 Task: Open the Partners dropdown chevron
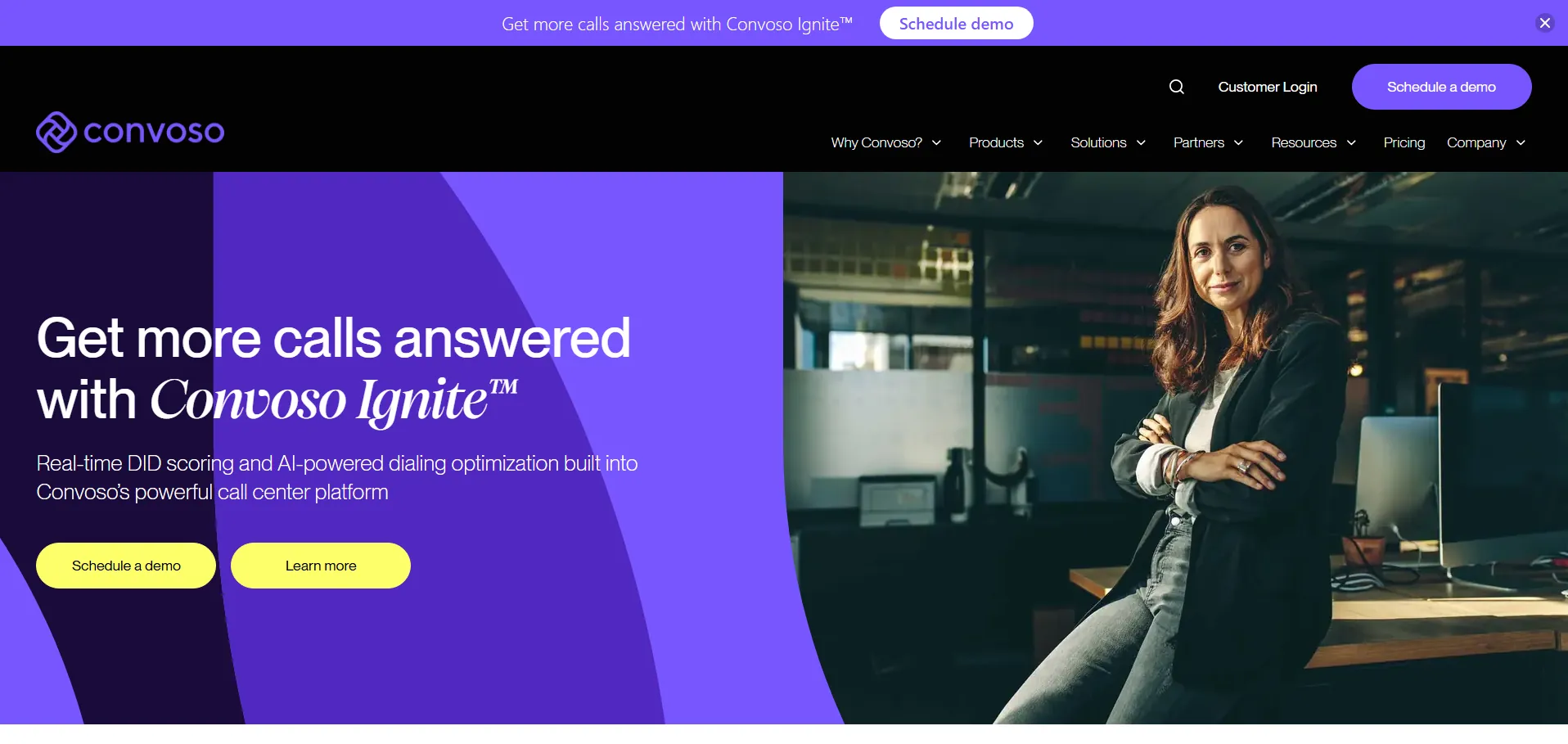coord(1238,142)
